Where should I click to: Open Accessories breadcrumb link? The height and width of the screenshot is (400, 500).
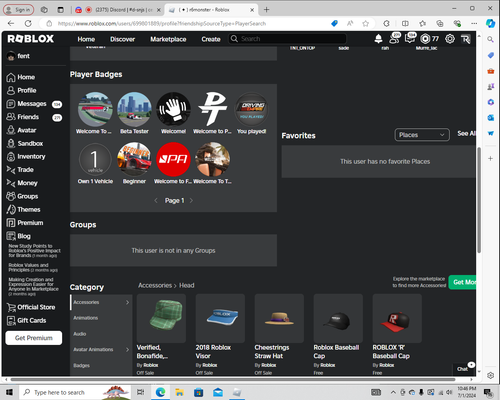coord(155,286)
